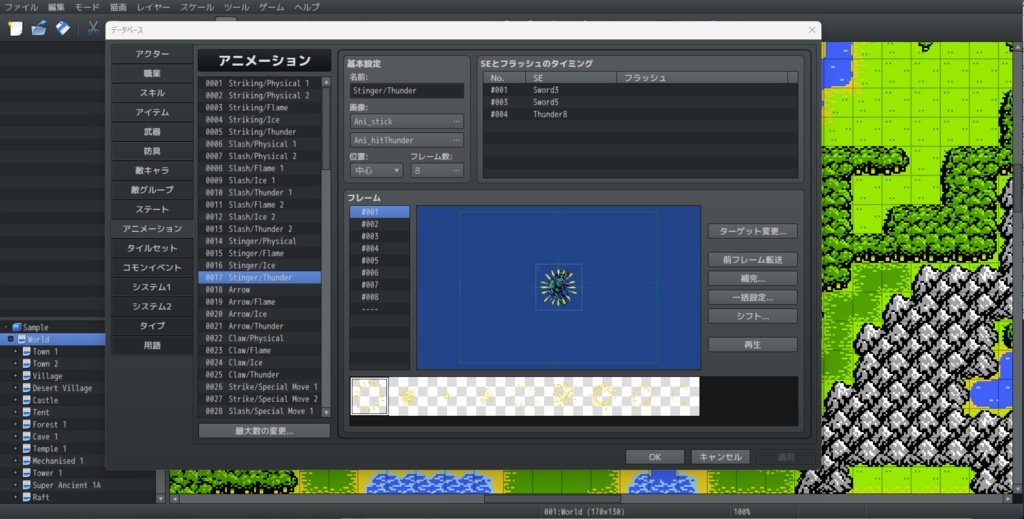
Task: Select second animation pattern thumbnail cell
Action: pos(408,396)
